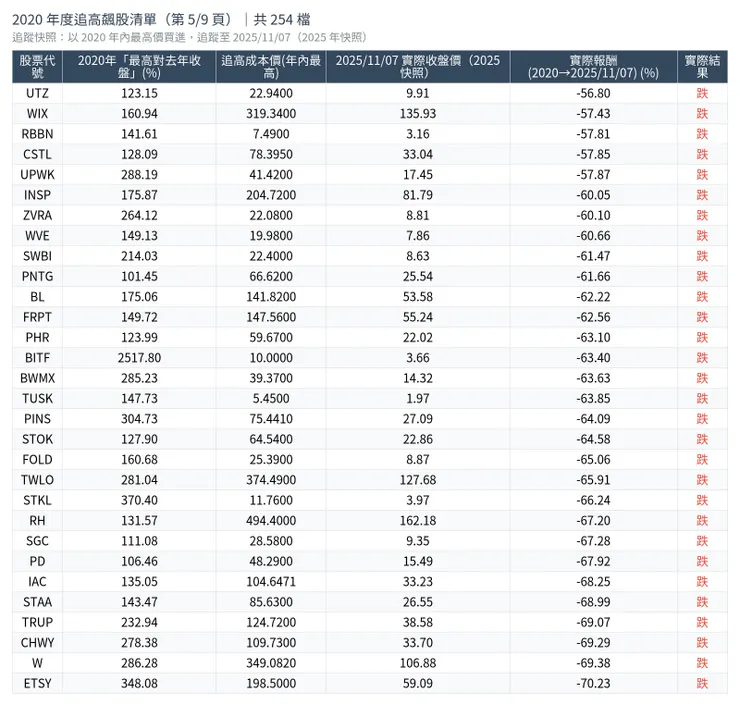Click the 2517.80 value in BITF row
The width and height of the screenshot is (740, 706).
point(139,358)
